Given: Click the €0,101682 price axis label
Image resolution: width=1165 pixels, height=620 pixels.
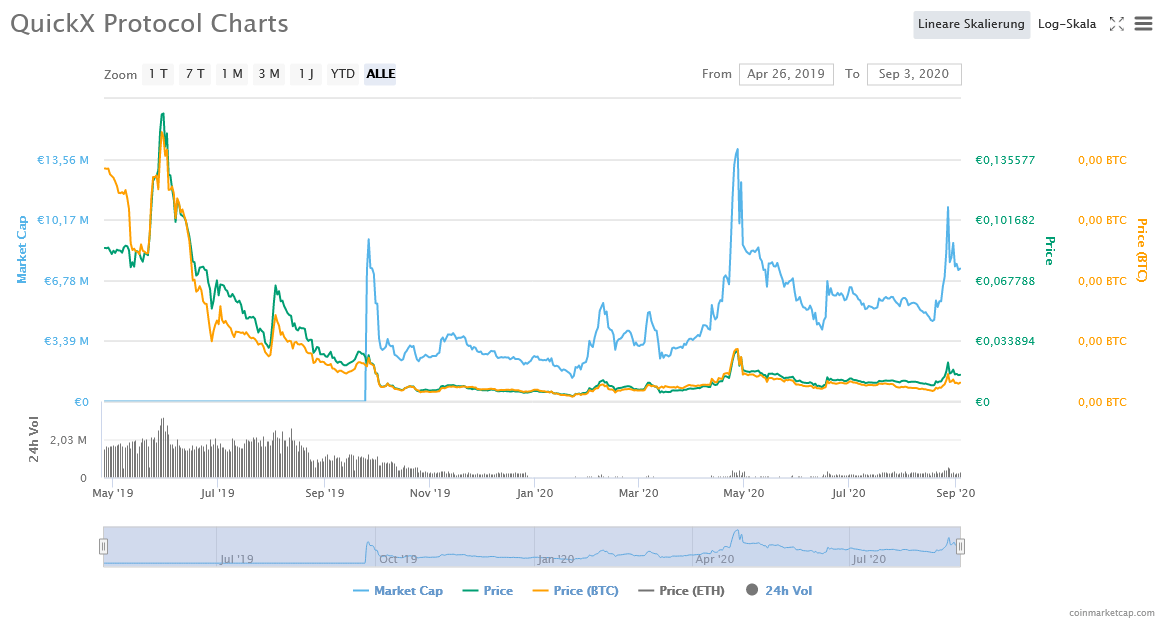Looking at the screenshot, I should (1005, 220).
